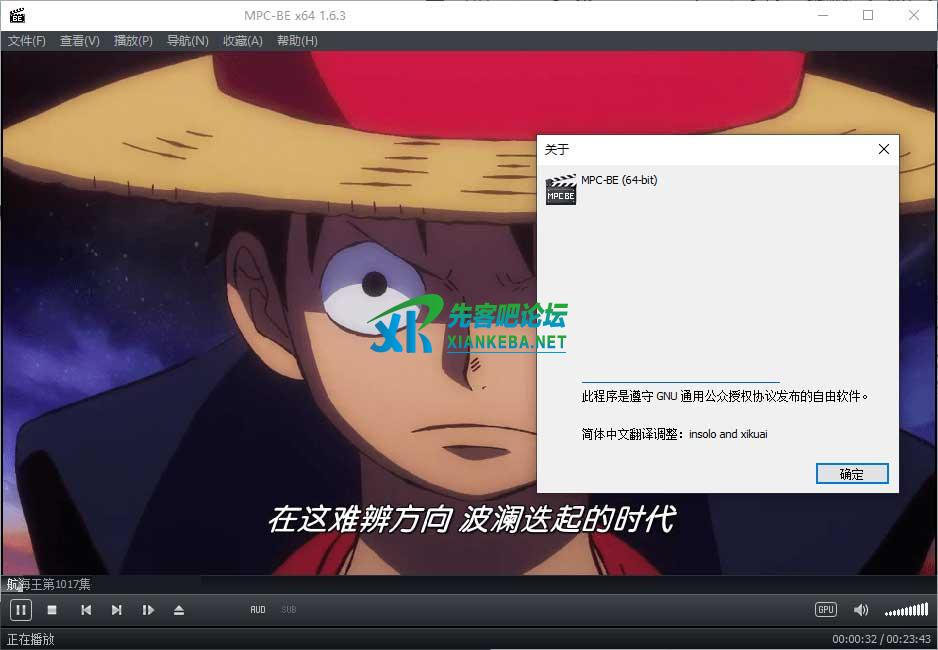Image resolution: width=938 pixels, height=650 pixels.
Task: Open the AUD audio track selector
Action: tap(258, 610)
